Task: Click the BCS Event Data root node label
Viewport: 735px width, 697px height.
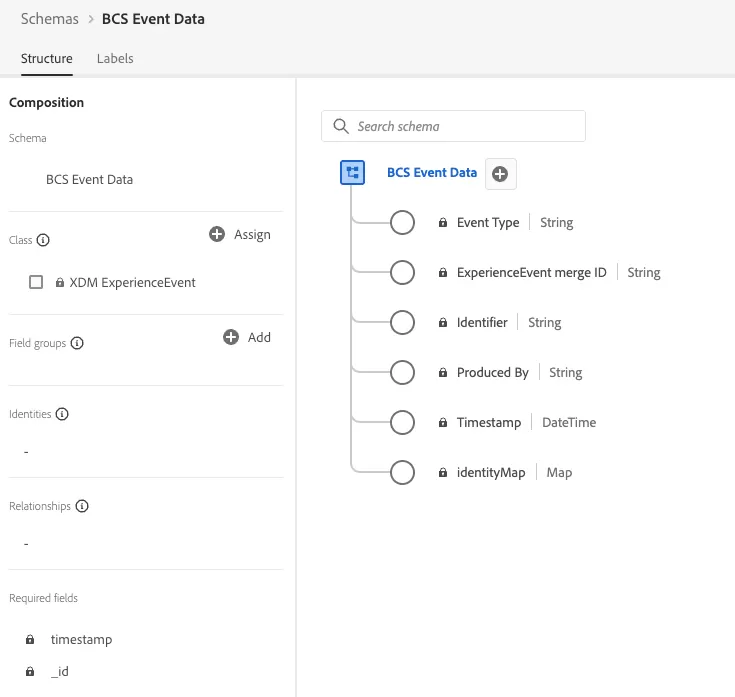Action: 432,172
